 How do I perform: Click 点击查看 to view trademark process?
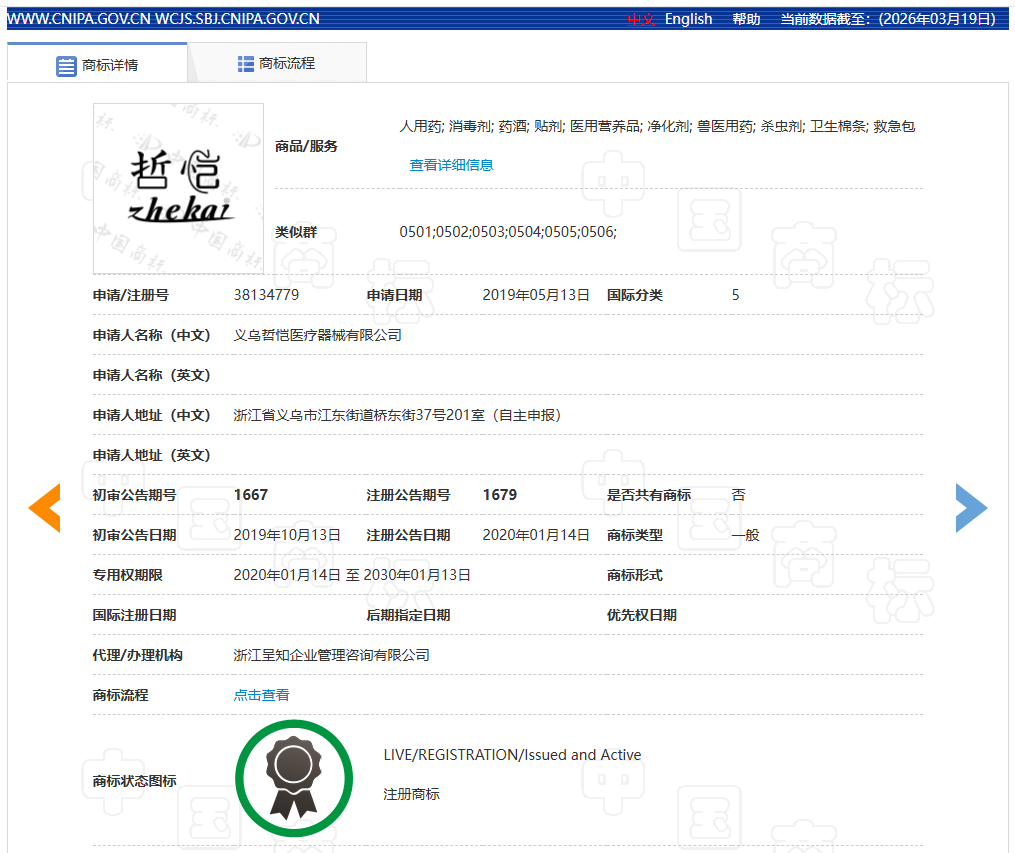coord(261,694)
